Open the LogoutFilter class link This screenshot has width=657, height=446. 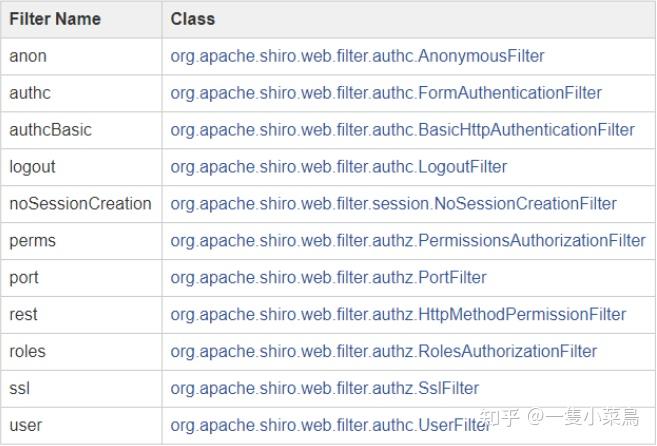(x=338, y=167)
